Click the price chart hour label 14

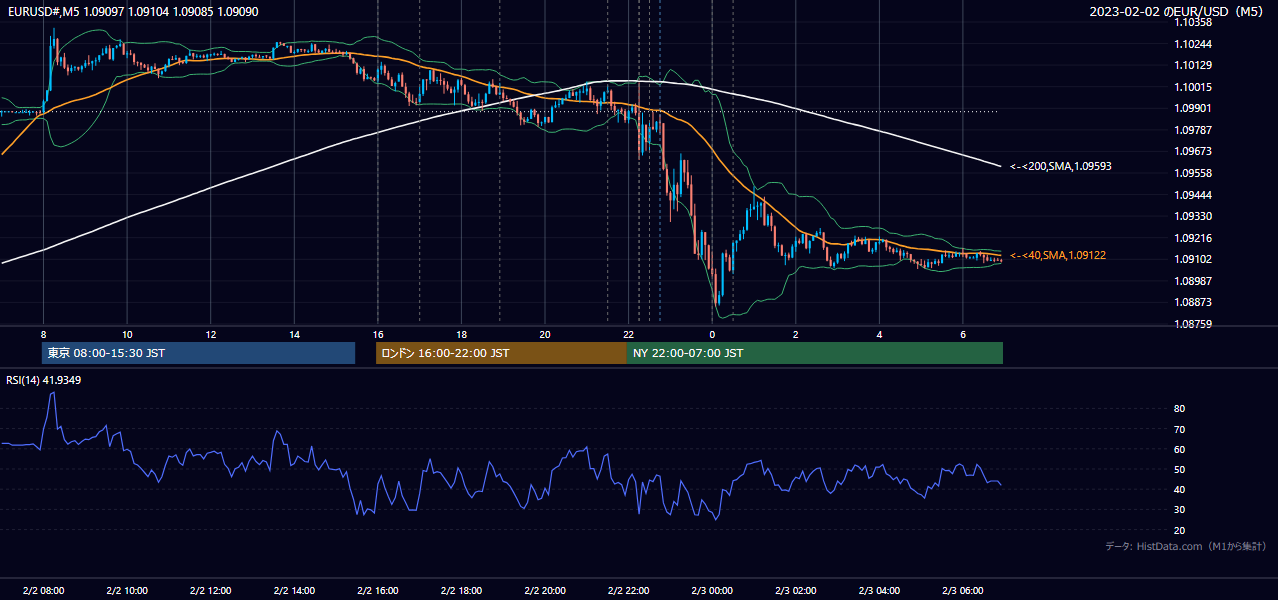point(294,334)
